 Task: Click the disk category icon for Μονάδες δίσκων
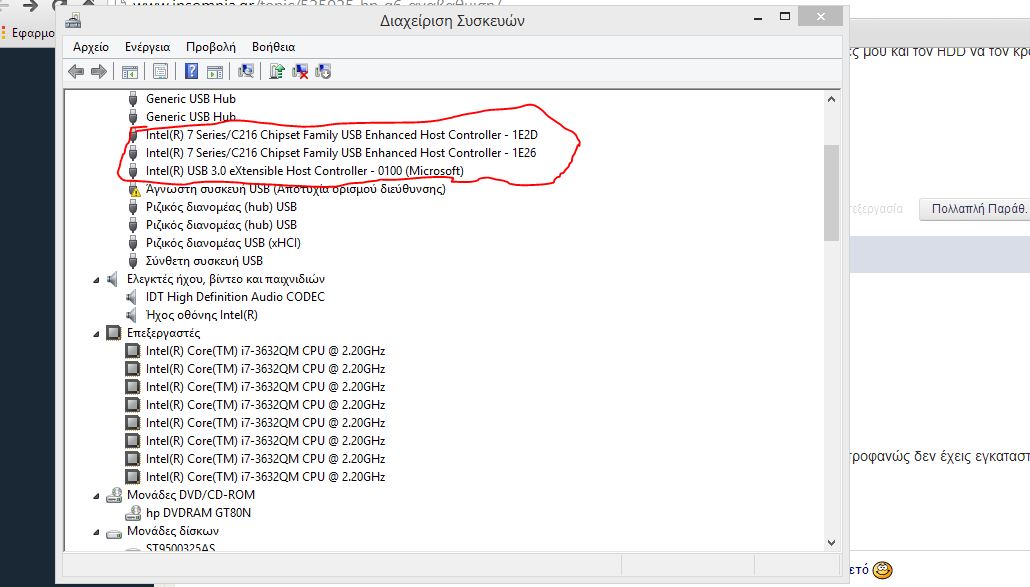tap(114, 533)
